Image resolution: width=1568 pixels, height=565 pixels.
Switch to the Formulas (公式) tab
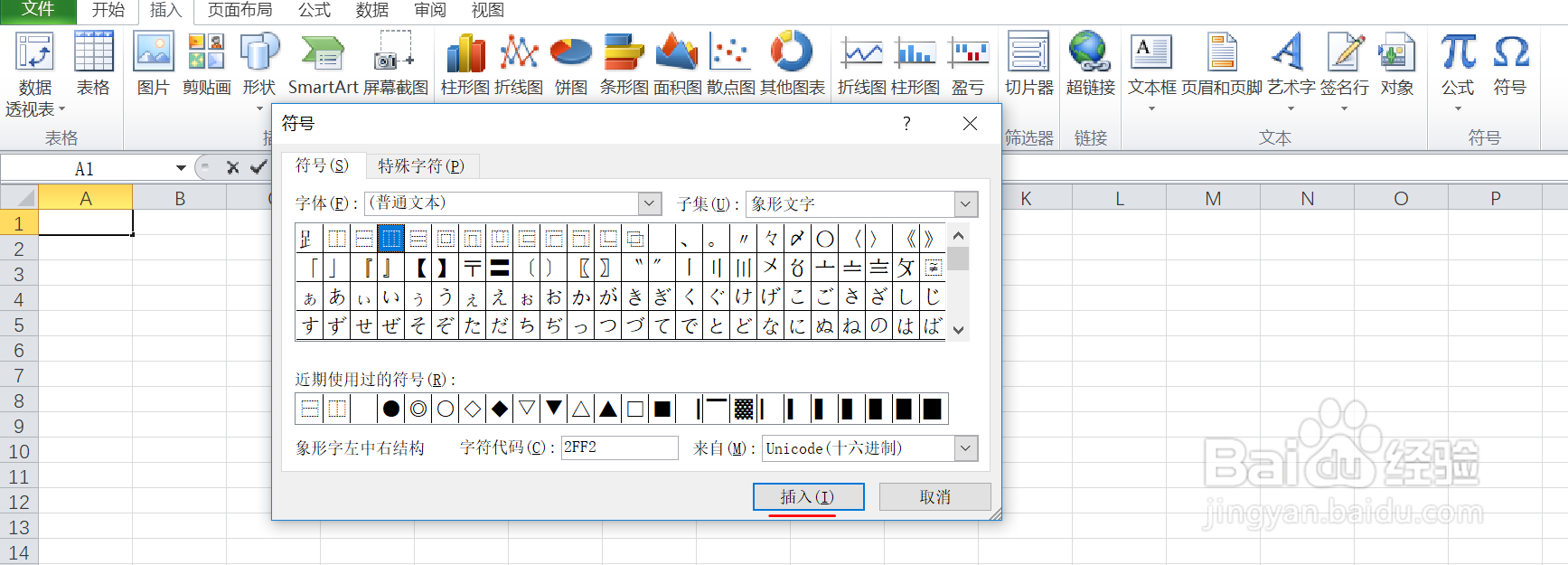point(315,11)
